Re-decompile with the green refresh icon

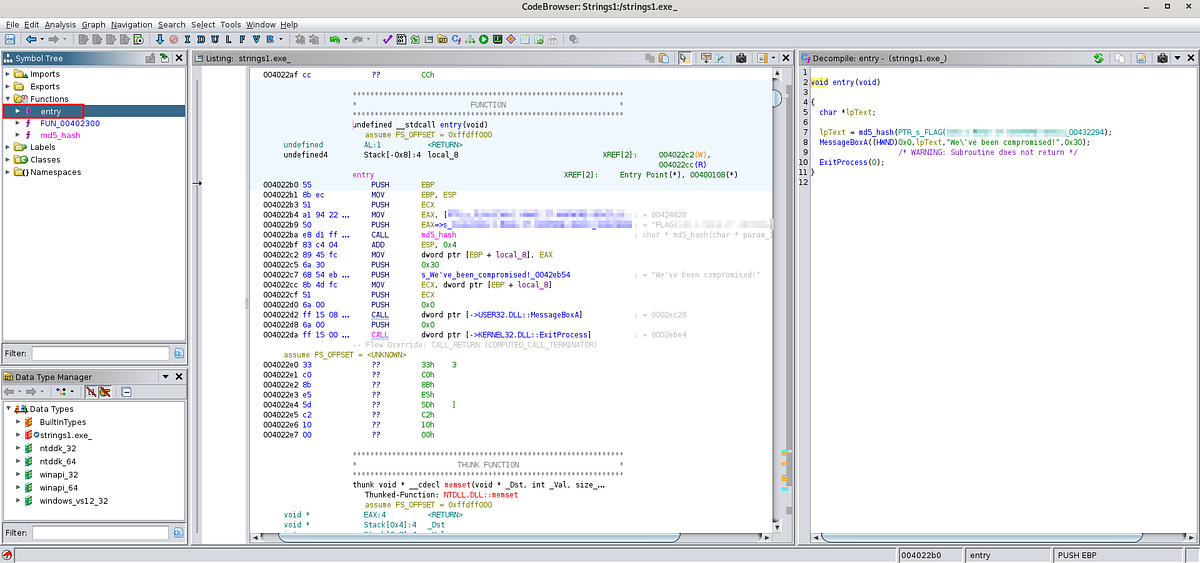point(1097,58)
